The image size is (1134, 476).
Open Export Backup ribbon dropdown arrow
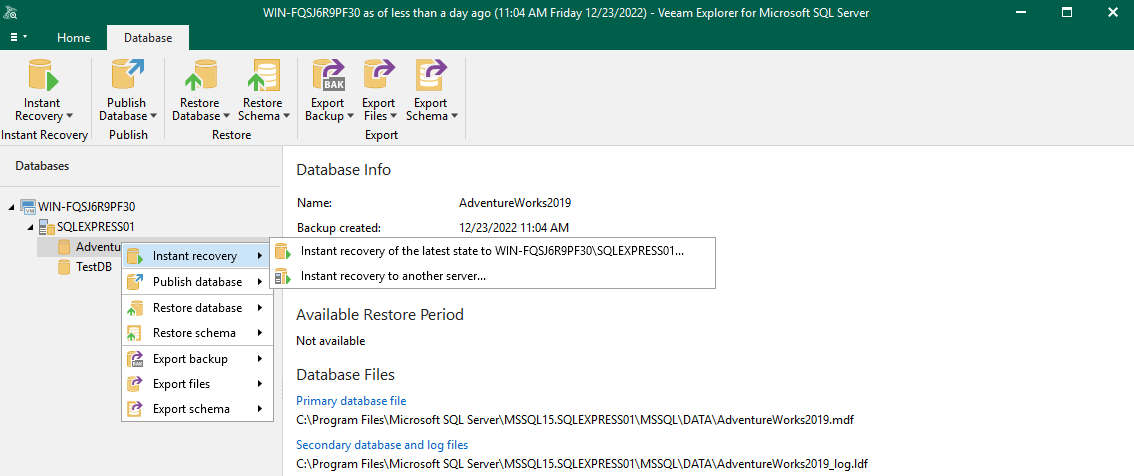click(351, 116)
